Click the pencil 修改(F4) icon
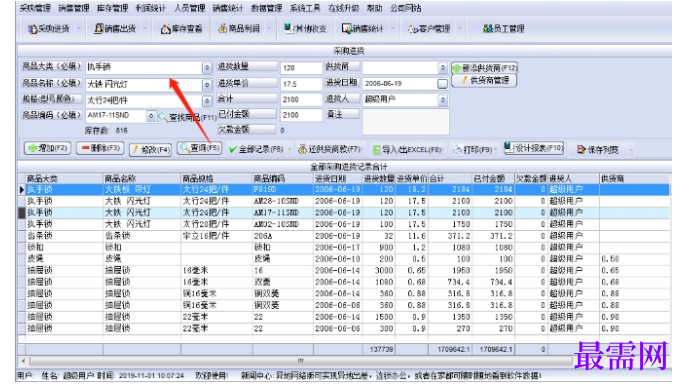Image resolution: width=686 pixels, height=387 pixels. (136, 150)
